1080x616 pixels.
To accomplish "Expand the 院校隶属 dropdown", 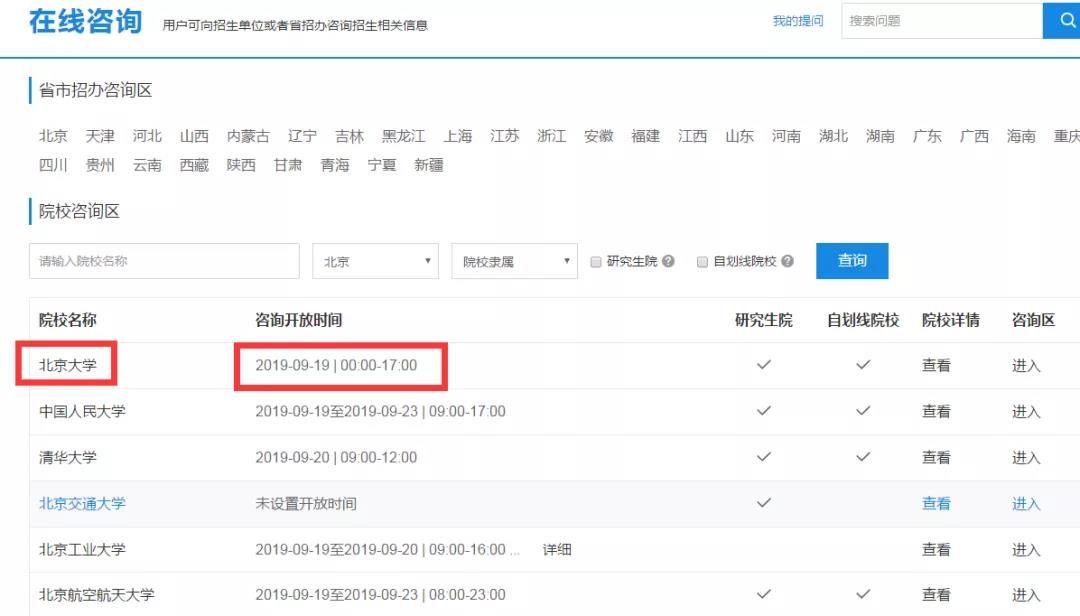I will point(515,261).
